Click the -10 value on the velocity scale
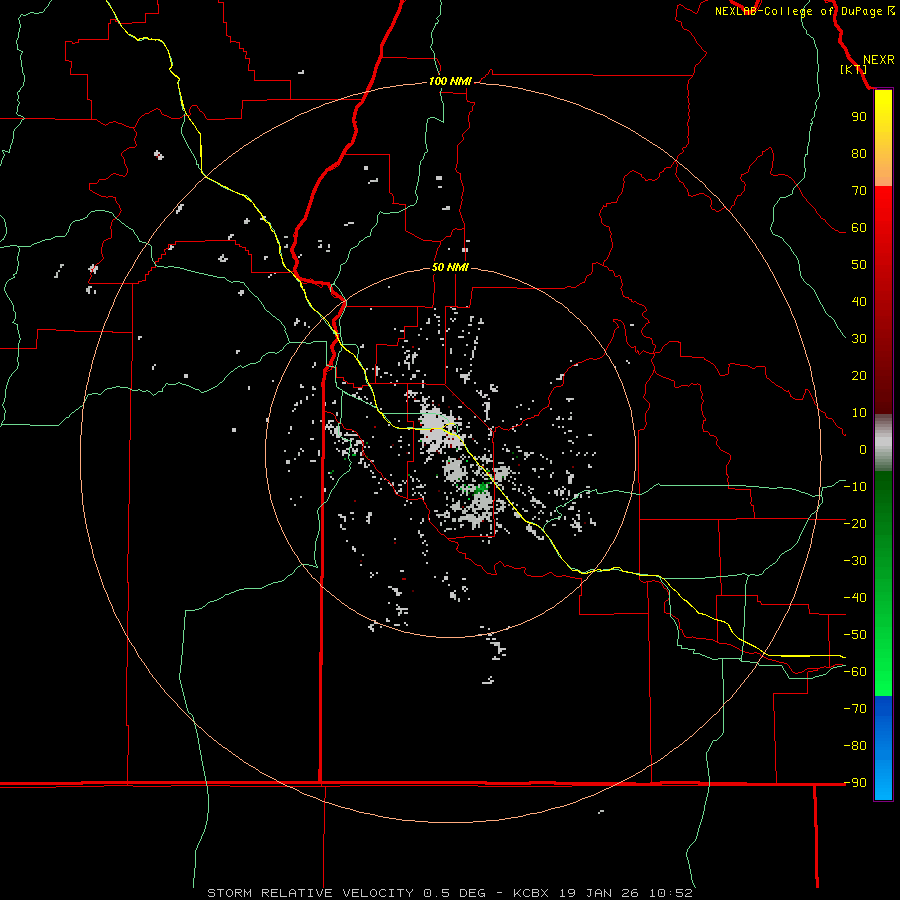This screenshot has width=900, height=900. [x=855, y=487]
